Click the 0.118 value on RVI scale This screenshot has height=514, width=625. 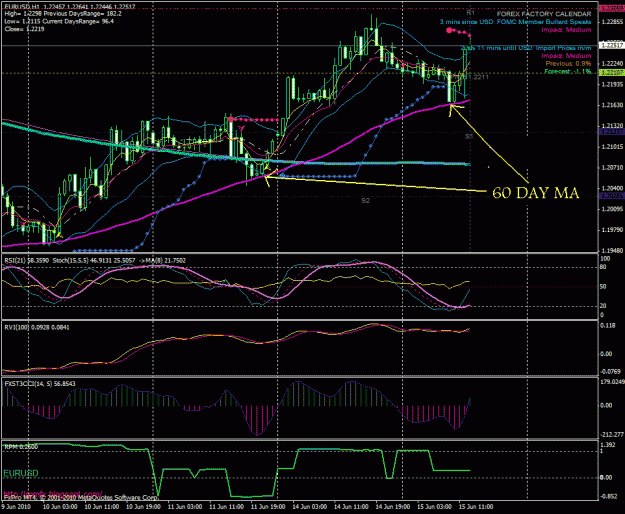point(607,326)
